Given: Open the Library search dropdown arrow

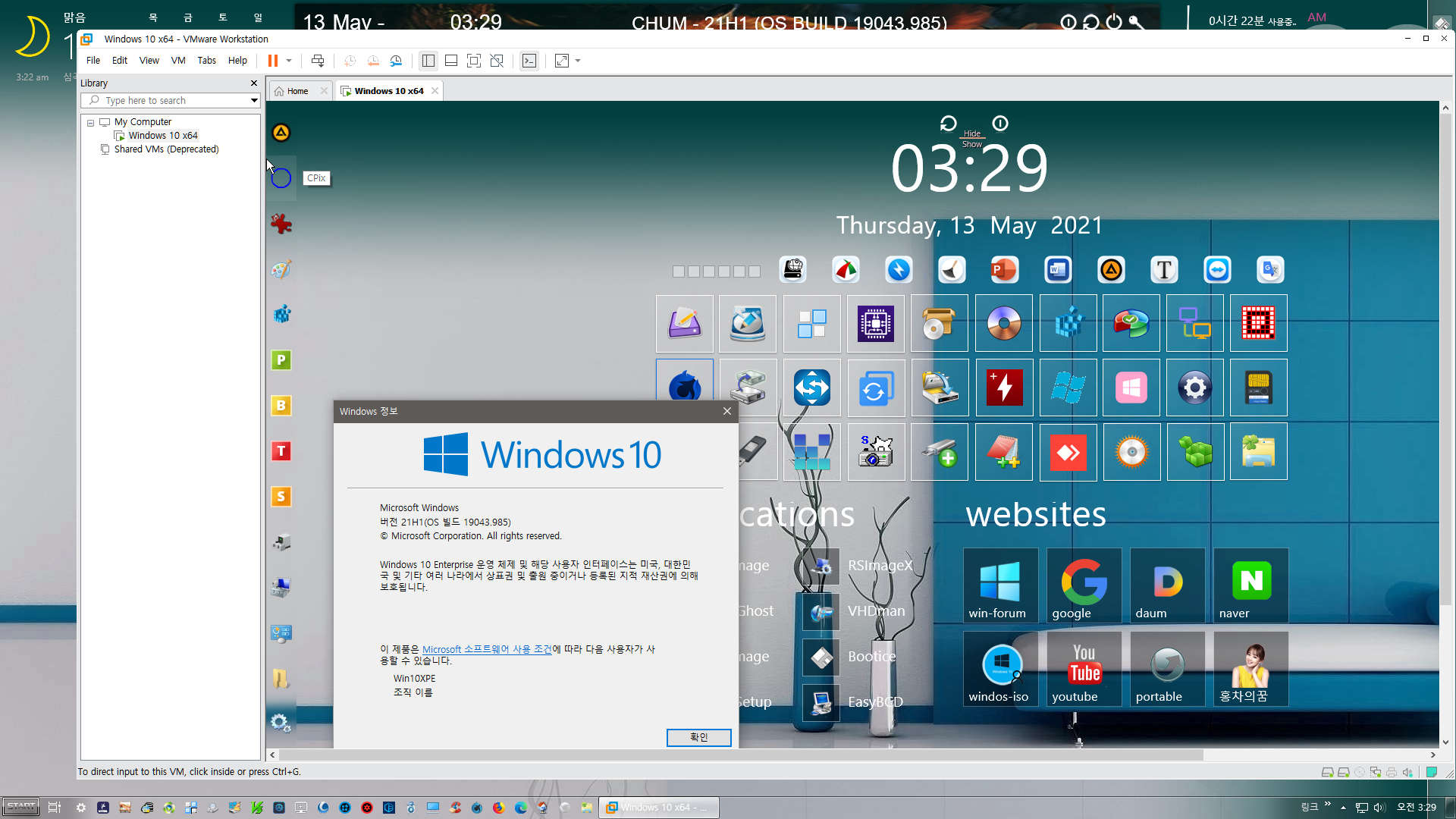Looking at the screenshot, I should [254, 100].
